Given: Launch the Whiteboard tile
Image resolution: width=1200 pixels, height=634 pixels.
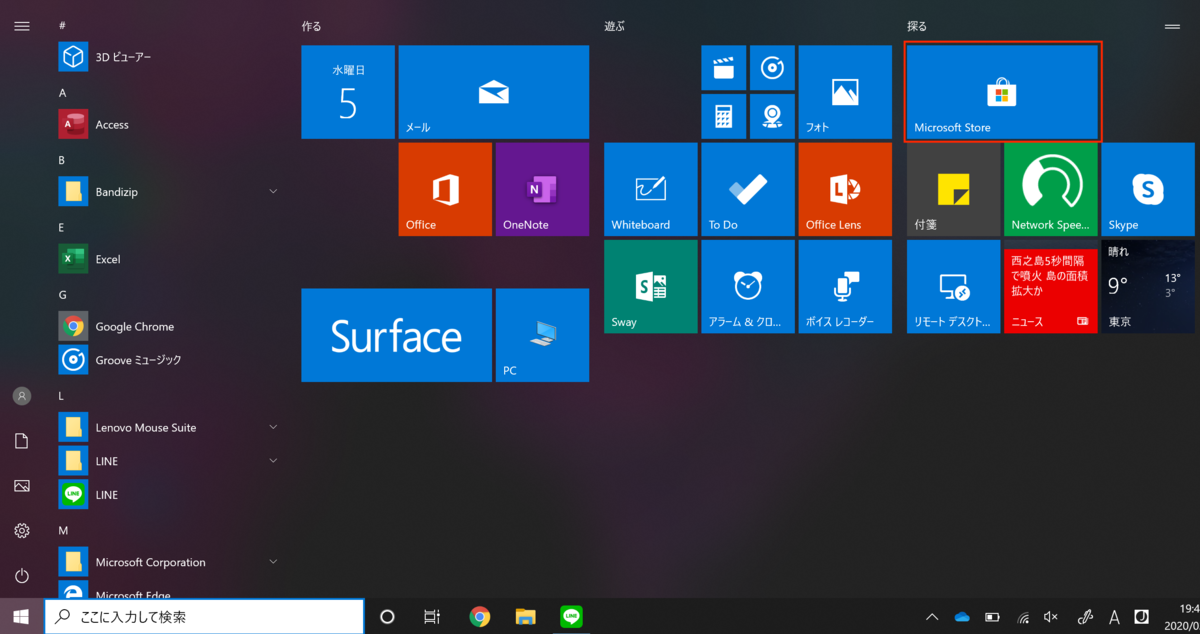Looking at the screenshot, I should coord(651,189).
